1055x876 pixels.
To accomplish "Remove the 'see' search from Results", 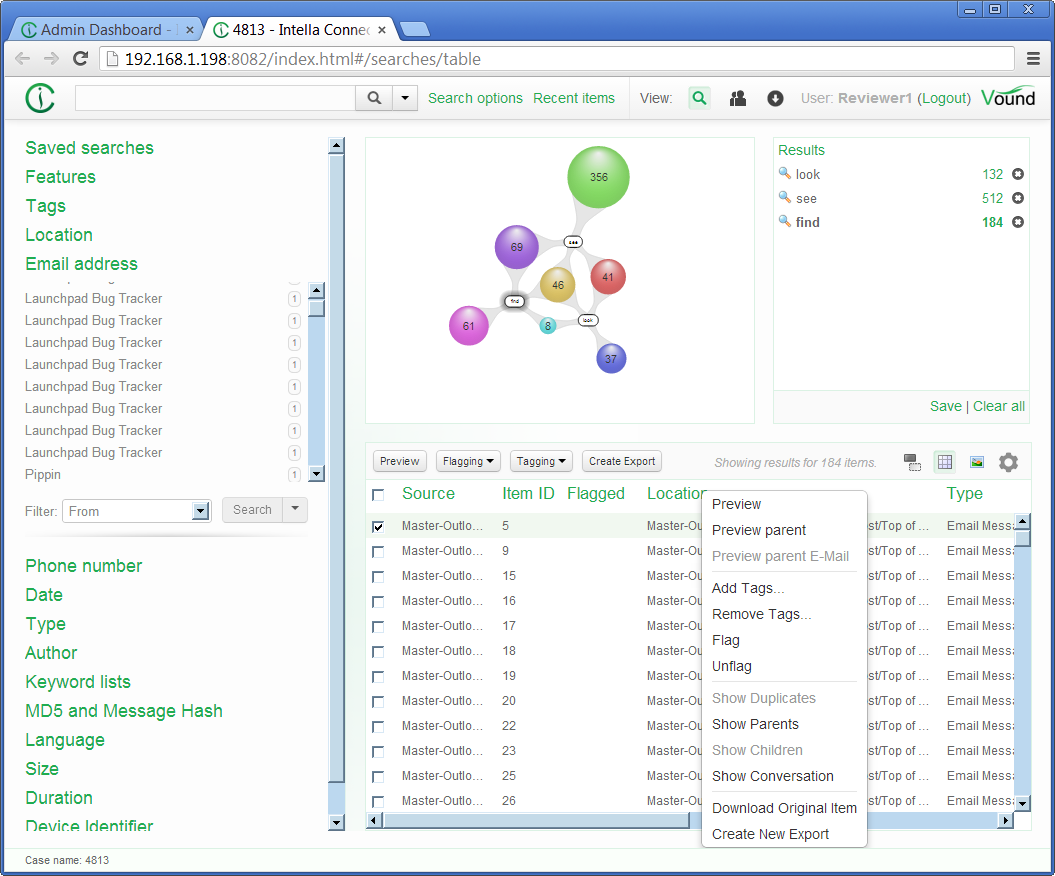I will [1018, 198].
